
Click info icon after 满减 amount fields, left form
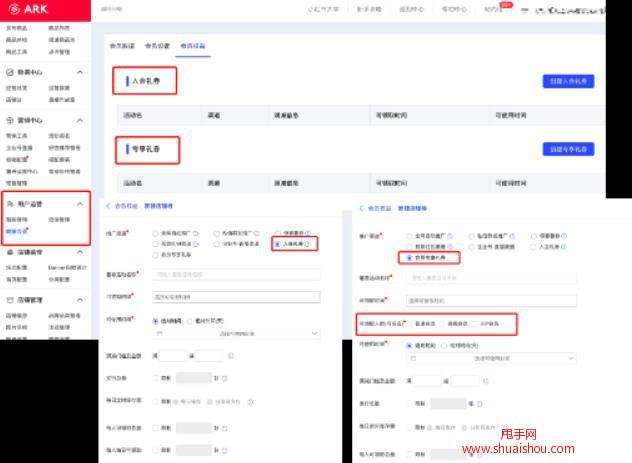pyautogui.click(x=231, y=356)
